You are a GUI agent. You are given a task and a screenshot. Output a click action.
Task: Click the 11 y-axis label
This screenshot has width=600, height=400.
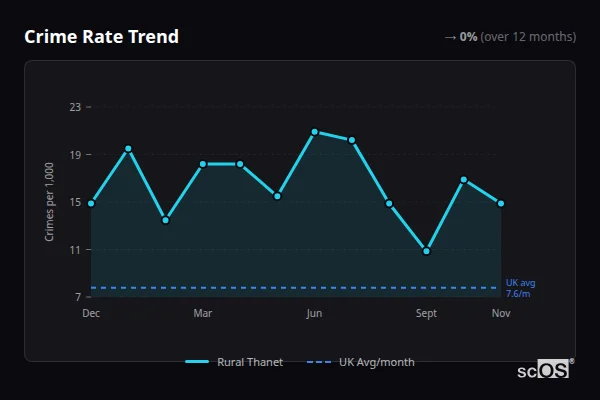(75, 250)
